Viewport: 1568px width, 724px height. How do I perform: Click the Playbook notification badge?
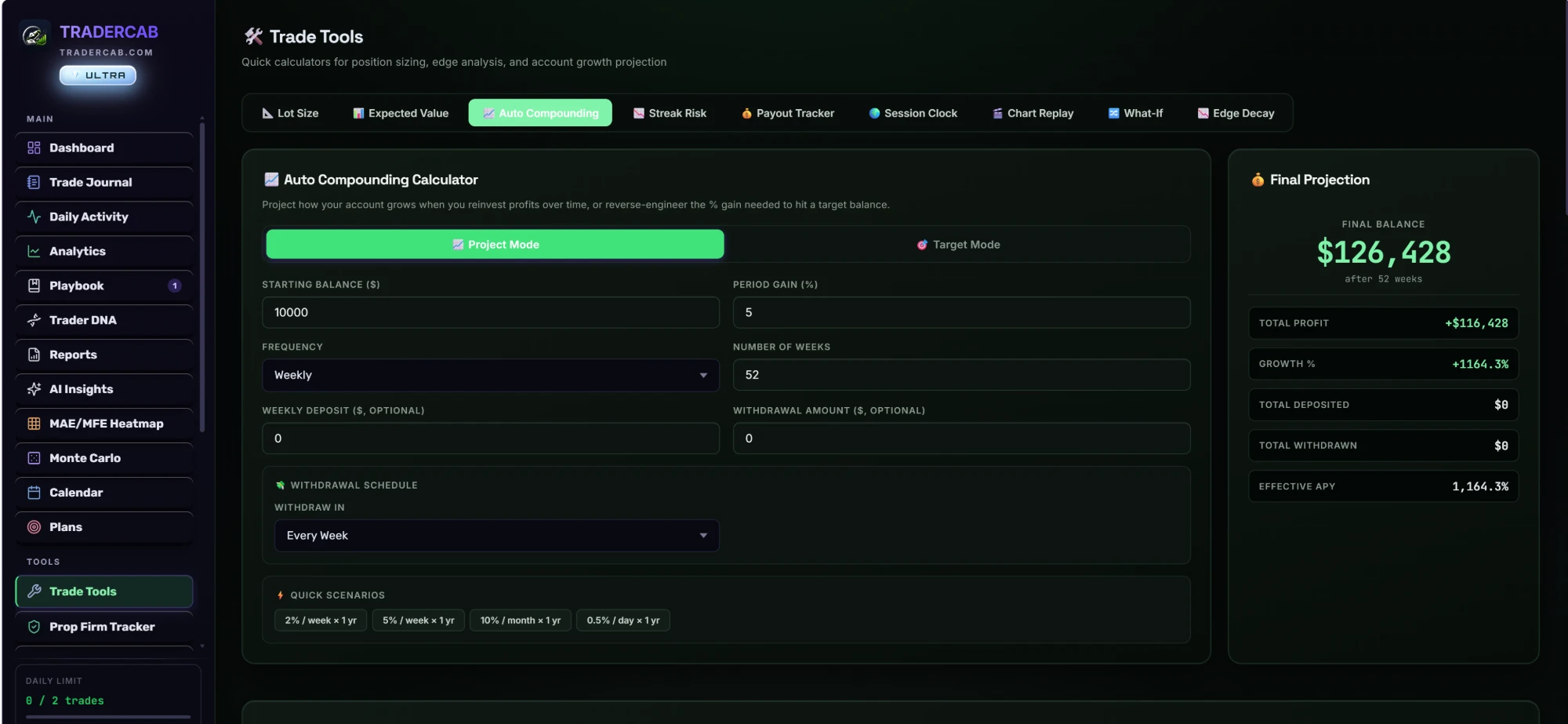[x=175, y=286]
